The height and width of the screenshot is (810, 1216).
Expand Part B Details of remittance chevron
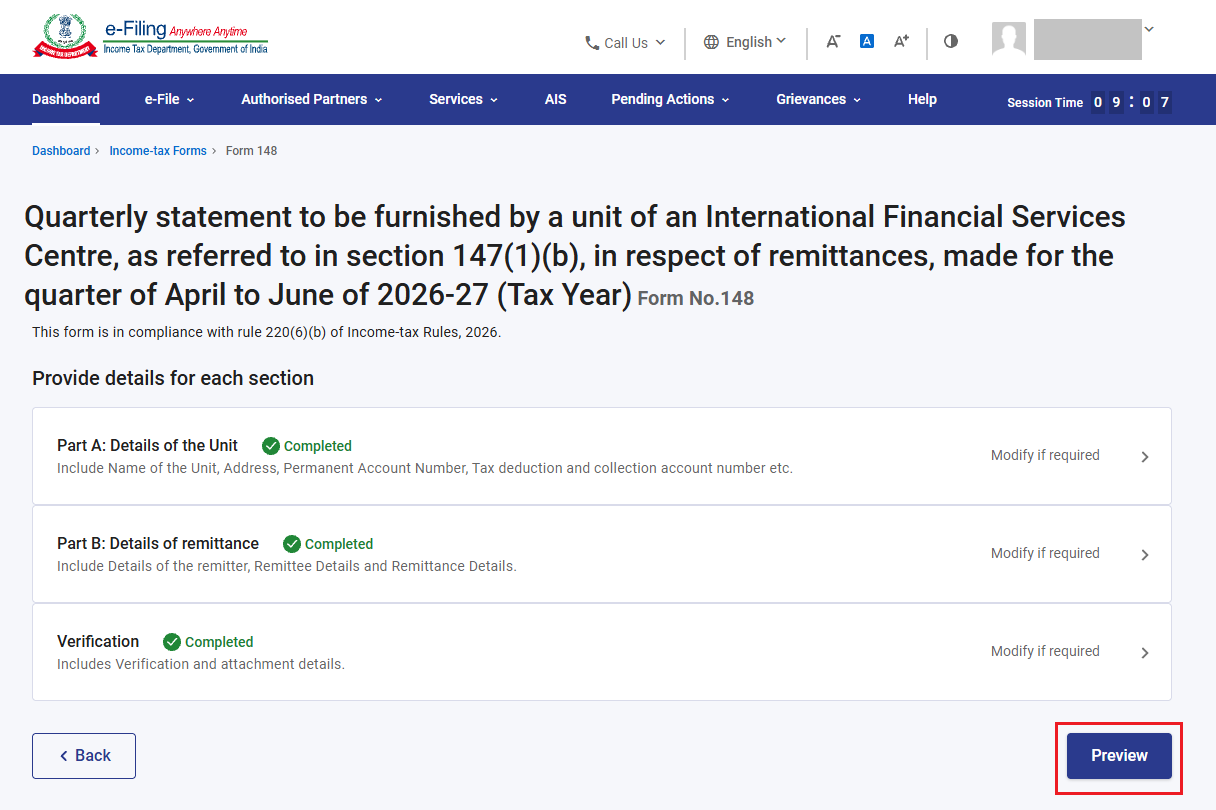click(1145, 555)
